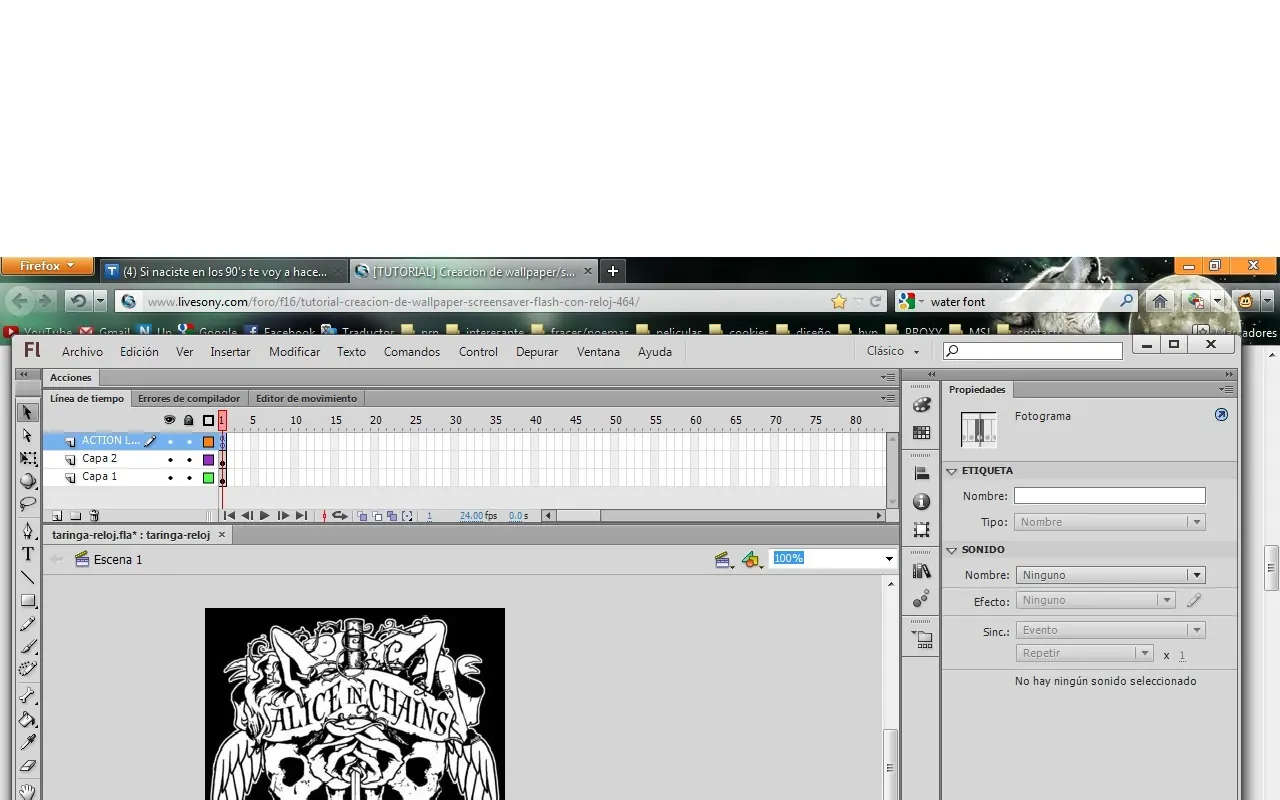Click the New Layer icon
The image size is (1280, 800).
pyautogui.click(x=57, y=516)
